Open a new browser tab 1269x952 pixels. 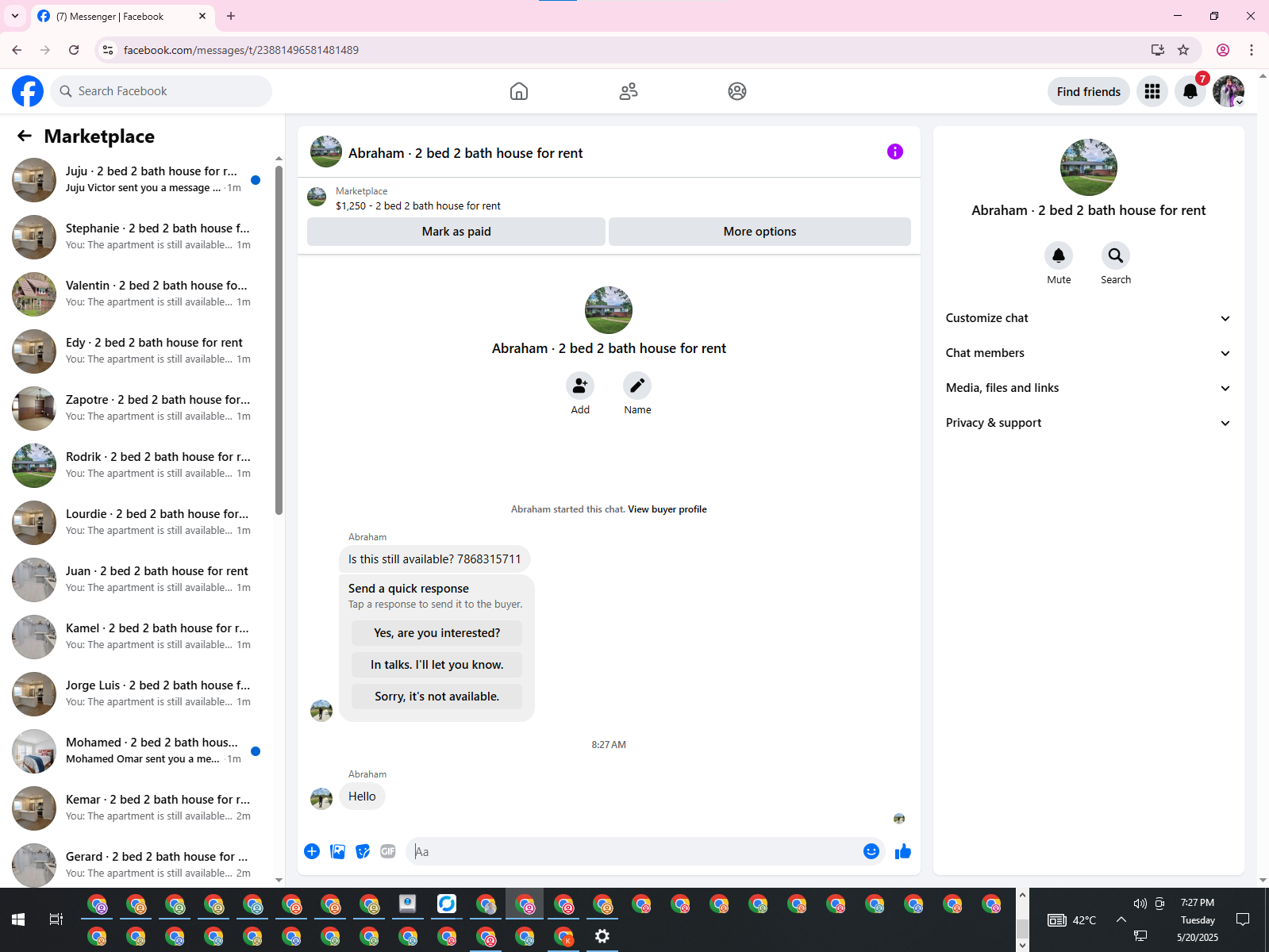point(231,16)
